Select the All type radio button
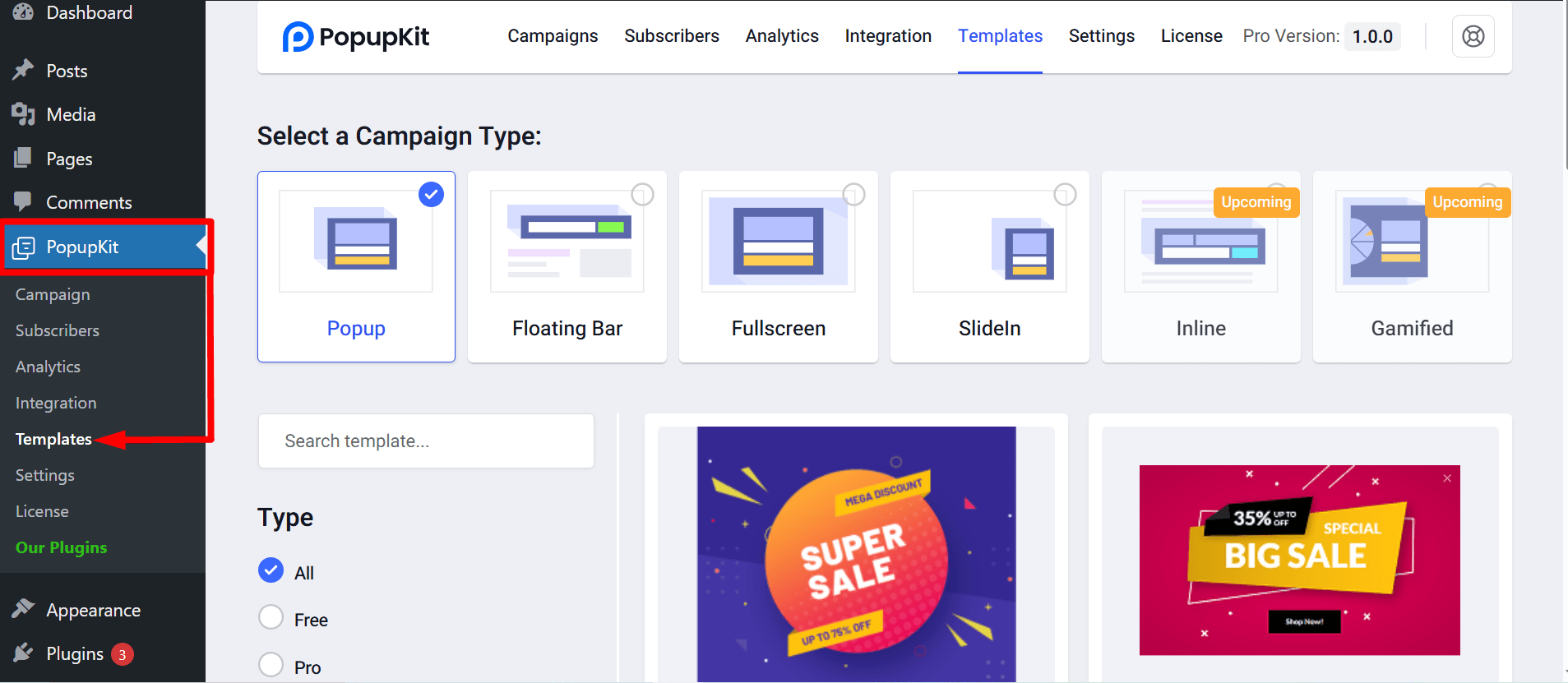The width and height of the screenshot is (1568, 683). pyautogui.click(x=271, y=570)
